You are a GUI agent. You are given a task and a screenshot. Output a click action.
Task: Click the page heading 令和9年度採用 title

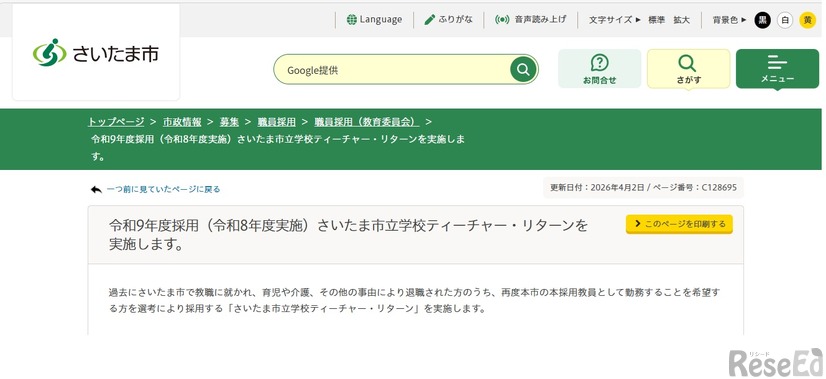348,235
